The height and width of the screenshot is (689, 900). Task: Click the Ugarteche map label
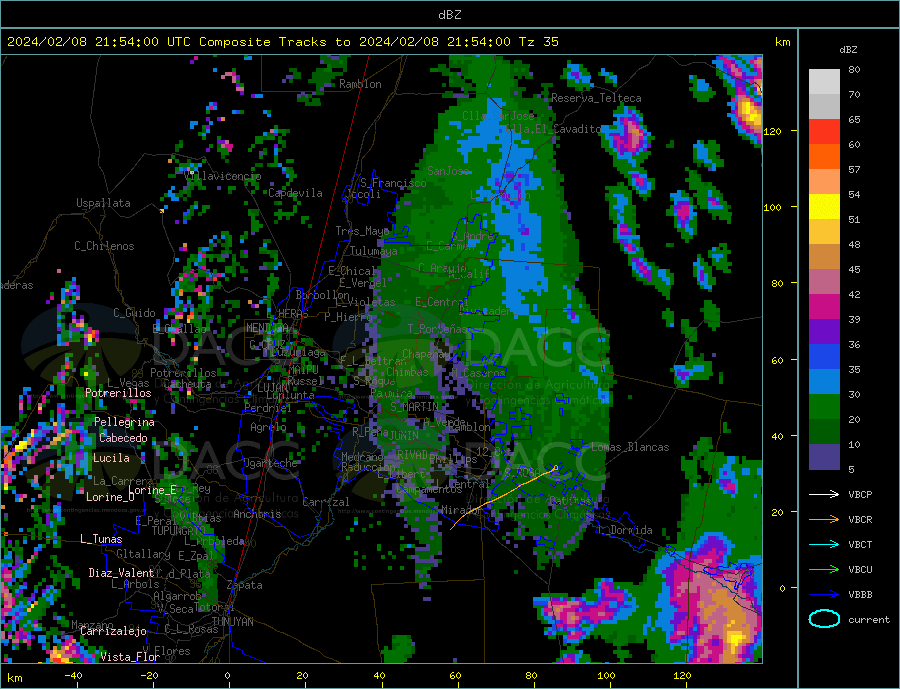270,463
